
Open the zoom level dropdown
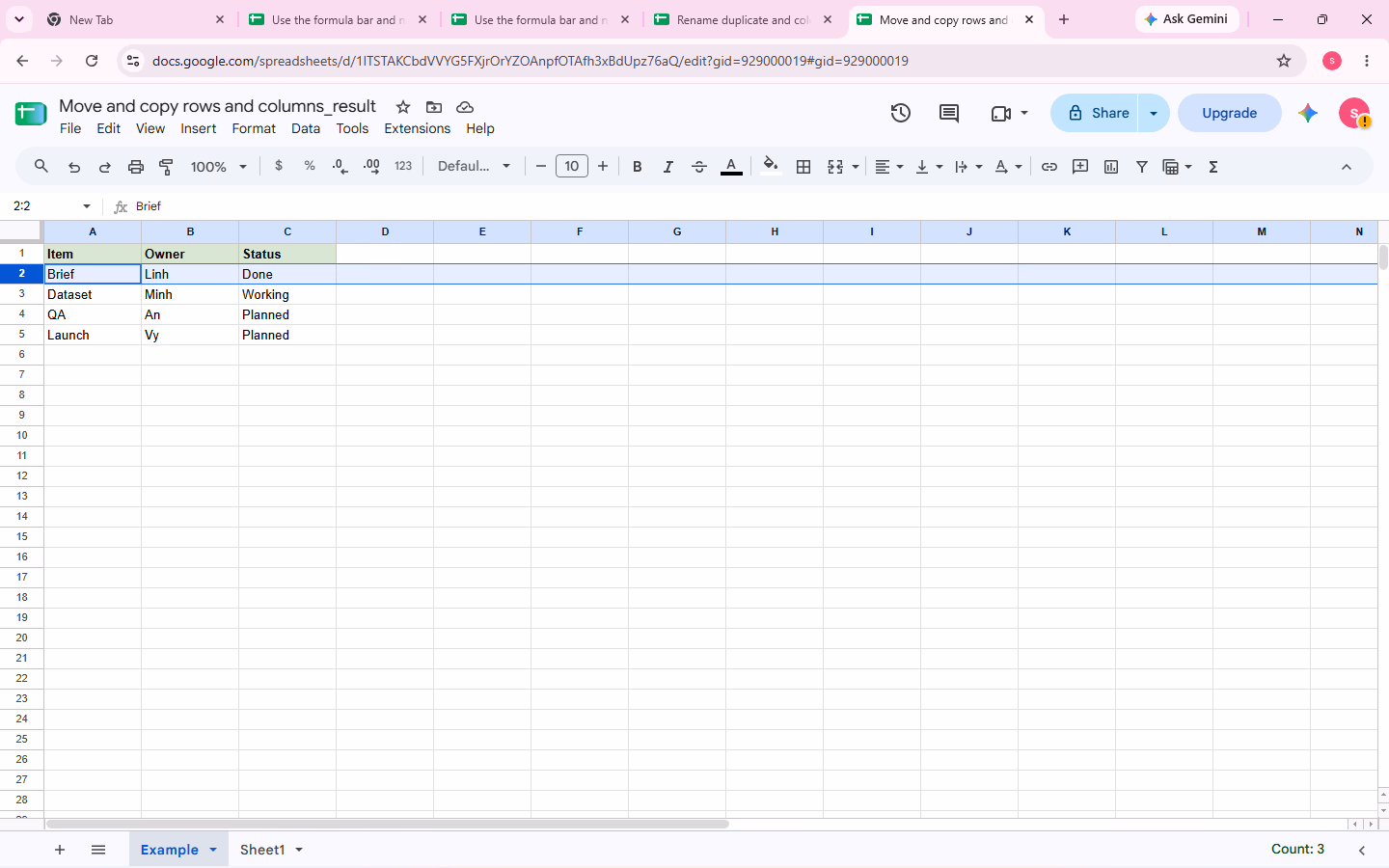point(219,167)
